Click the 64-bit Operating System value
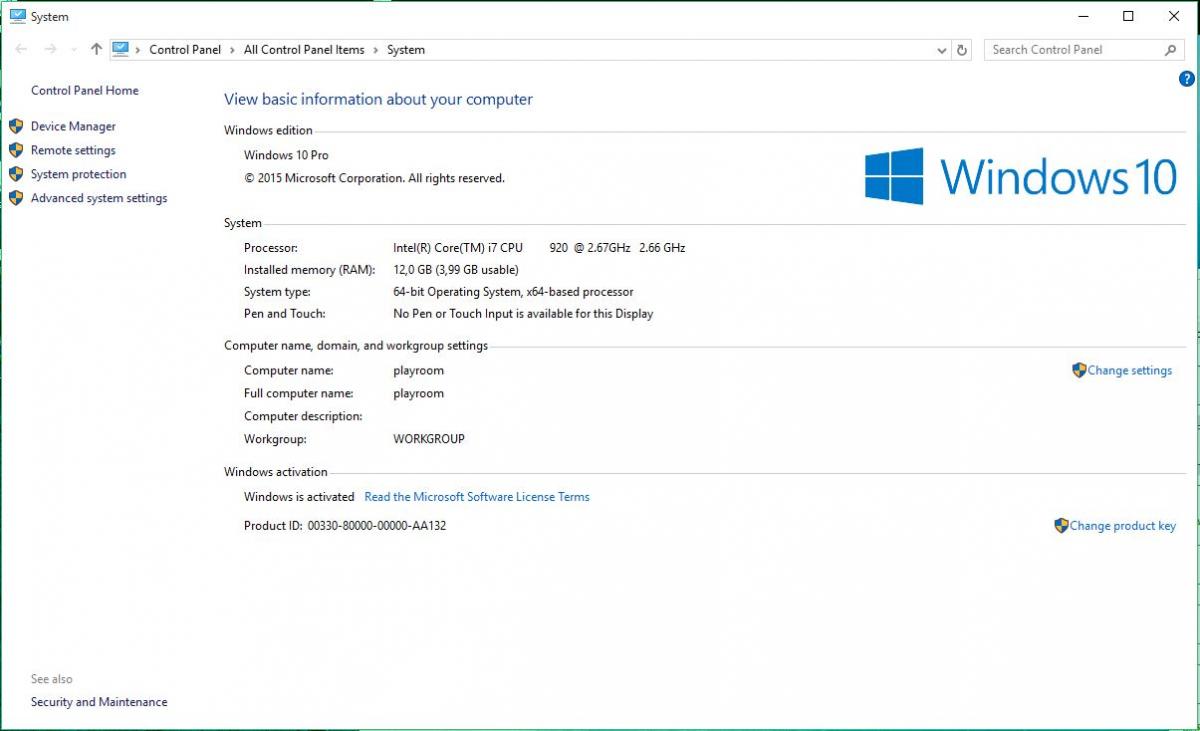 [x=513, y=292]
